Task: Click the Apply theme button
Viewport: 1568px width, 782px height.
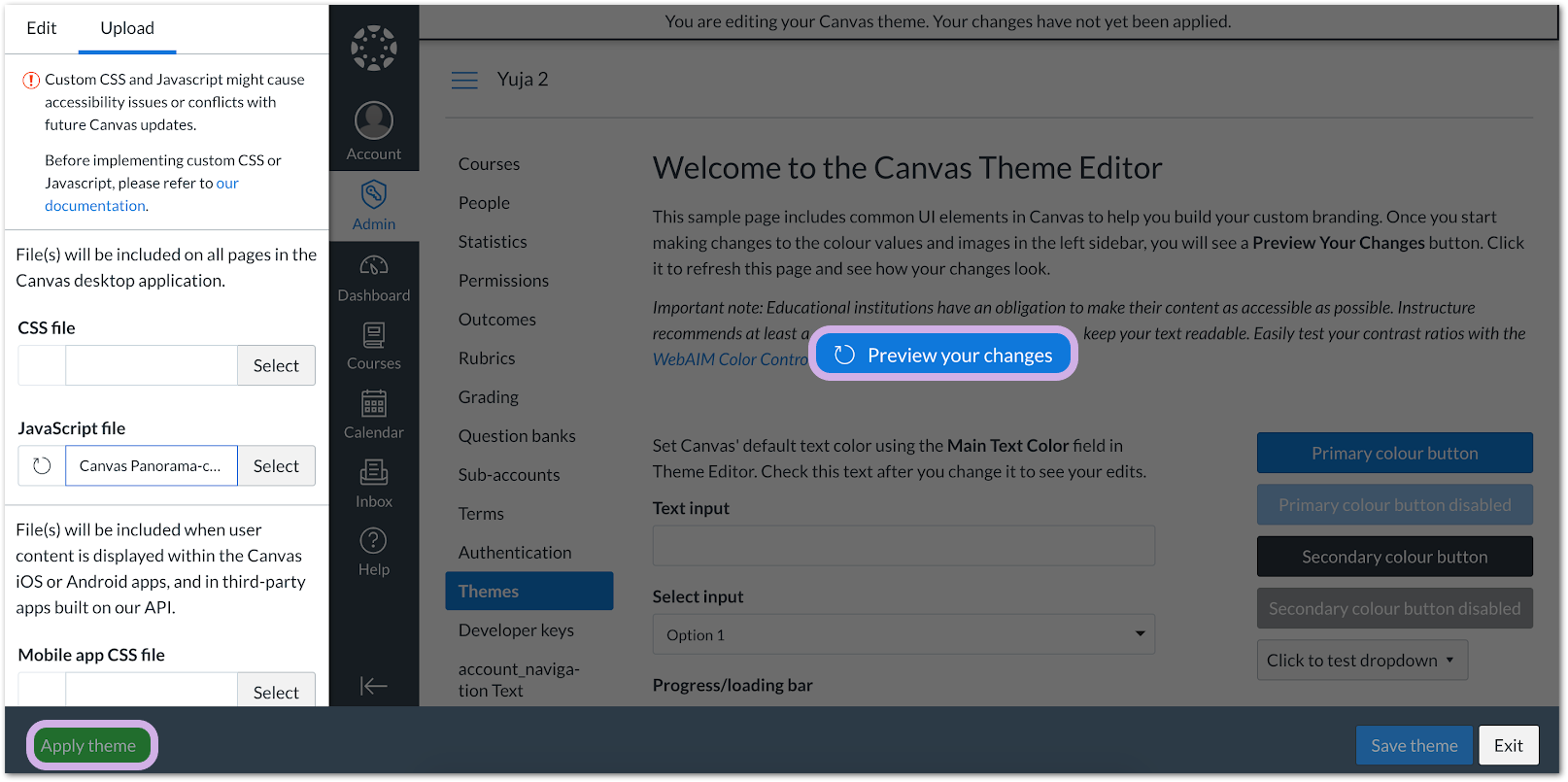Action: pos(89,746)
